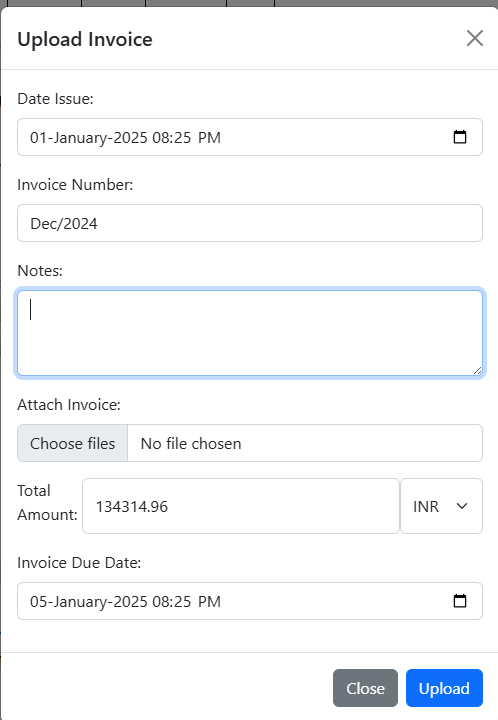Focus the empty Notes text area
This screenshot has width=498, height=720.
(250, 333)
